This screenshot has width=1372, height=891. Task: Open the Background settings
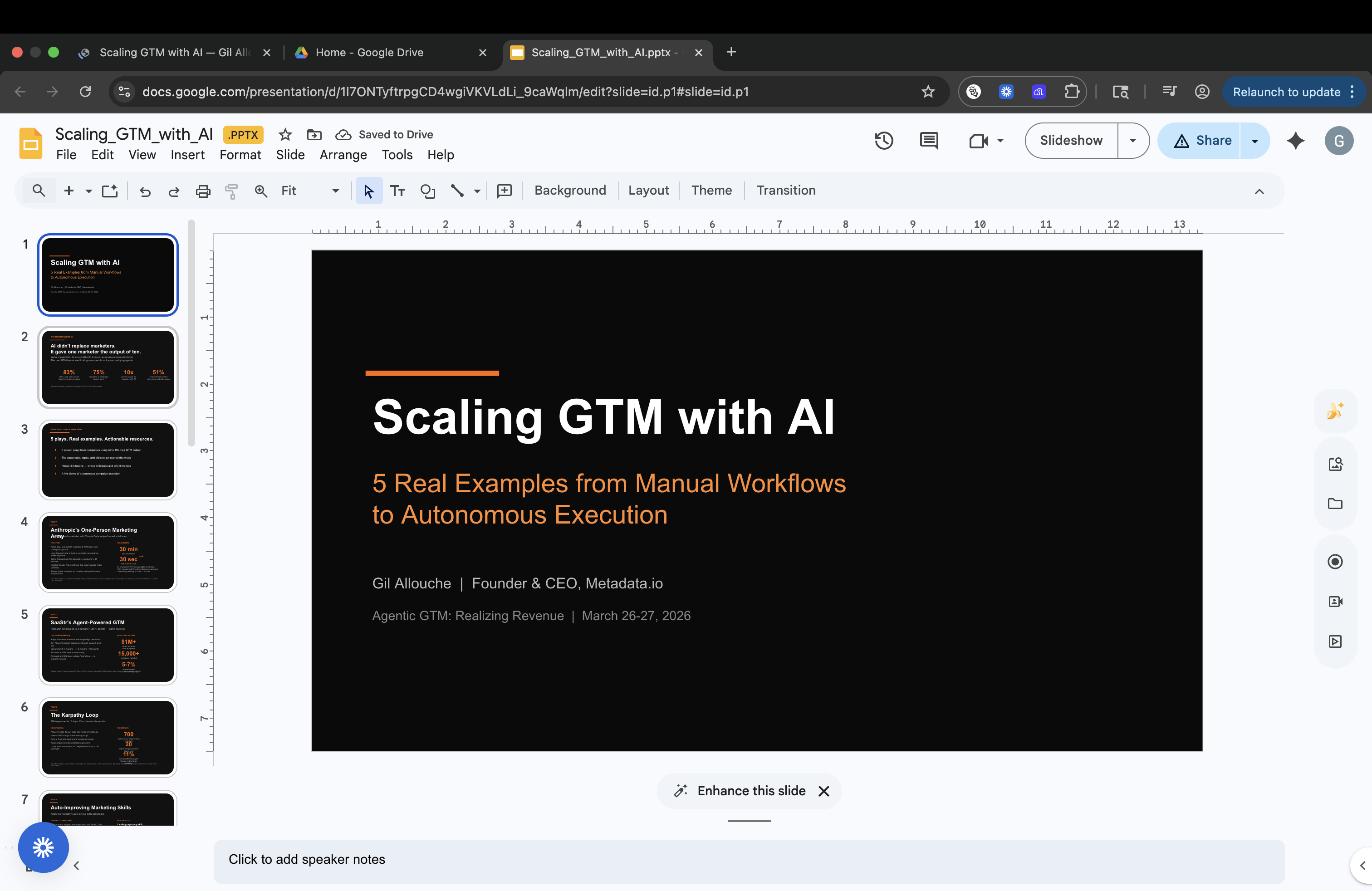[x=570, y=190]
